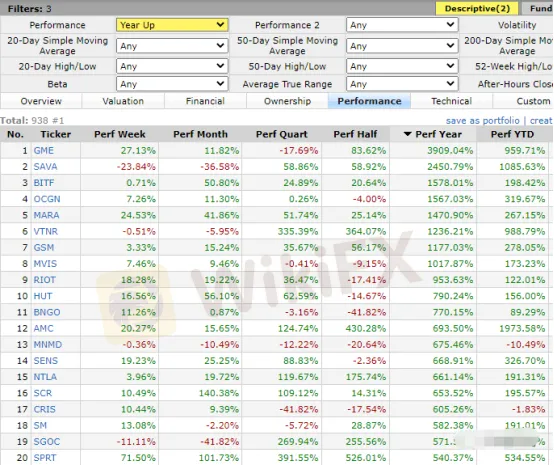
Task: Click the 'Filters: 3' label
Action: pyautogui.click(x=29, y=9)
